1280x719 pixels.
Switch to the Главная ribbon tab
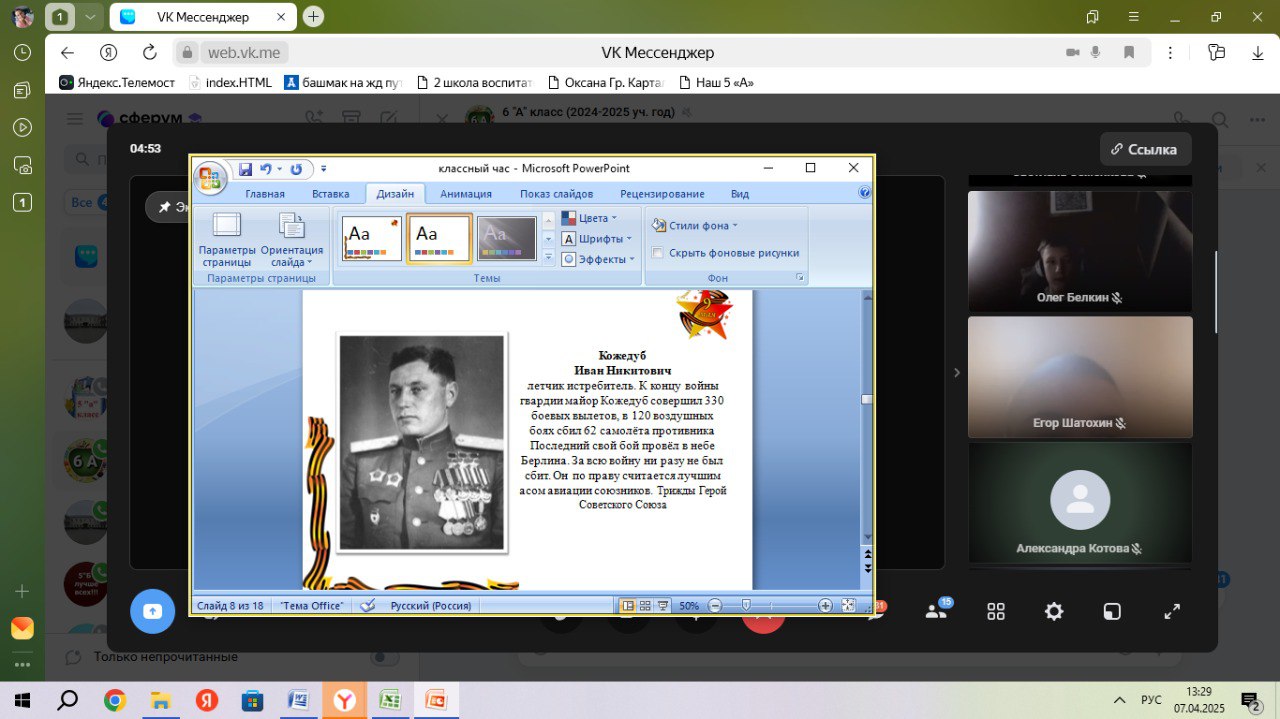coord(265,194)
